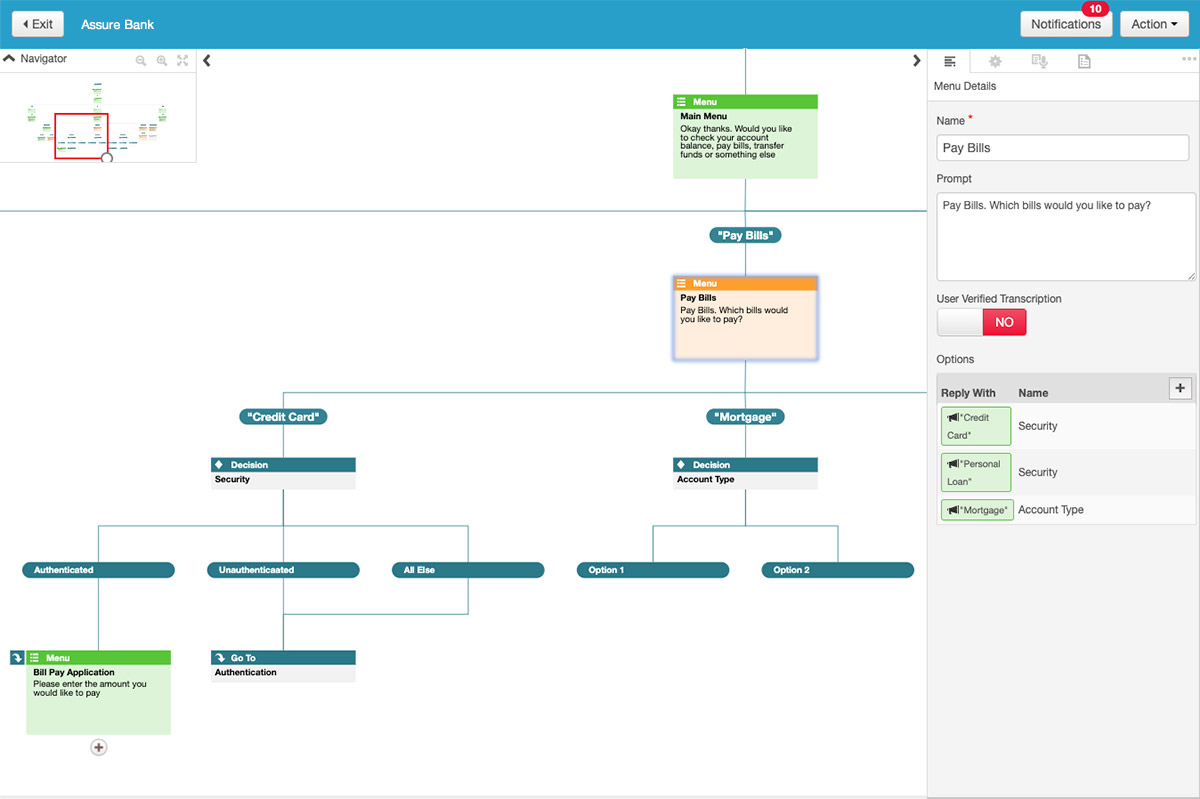
Task: Collapse the Navigator panel
Action: (x=10, y=59)
